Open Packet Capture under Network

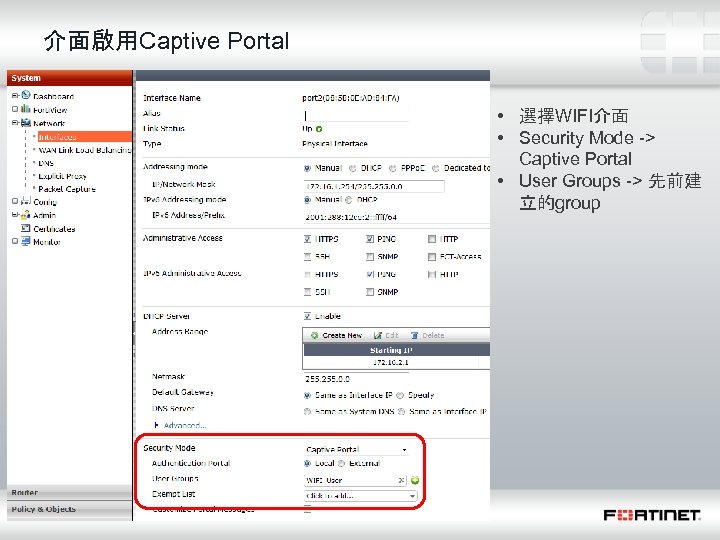(x=67, y=189)
